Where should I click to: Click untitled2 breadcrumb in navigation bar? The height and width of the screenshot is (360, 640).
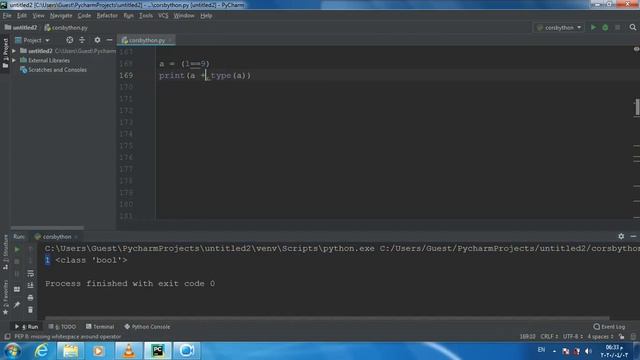[x=21, y=27]
